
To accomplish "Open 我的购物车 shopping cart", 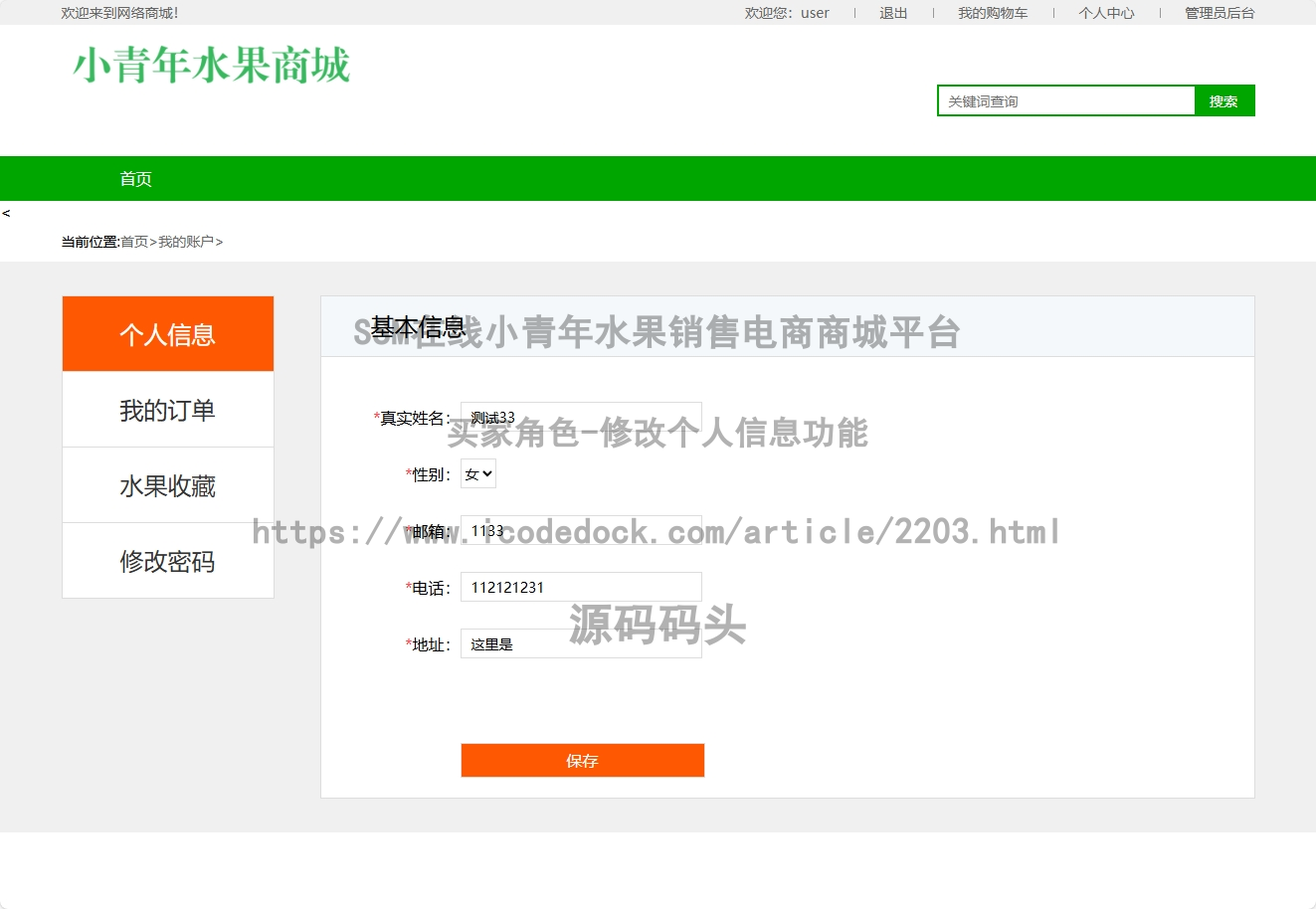I will coord(993,13).
